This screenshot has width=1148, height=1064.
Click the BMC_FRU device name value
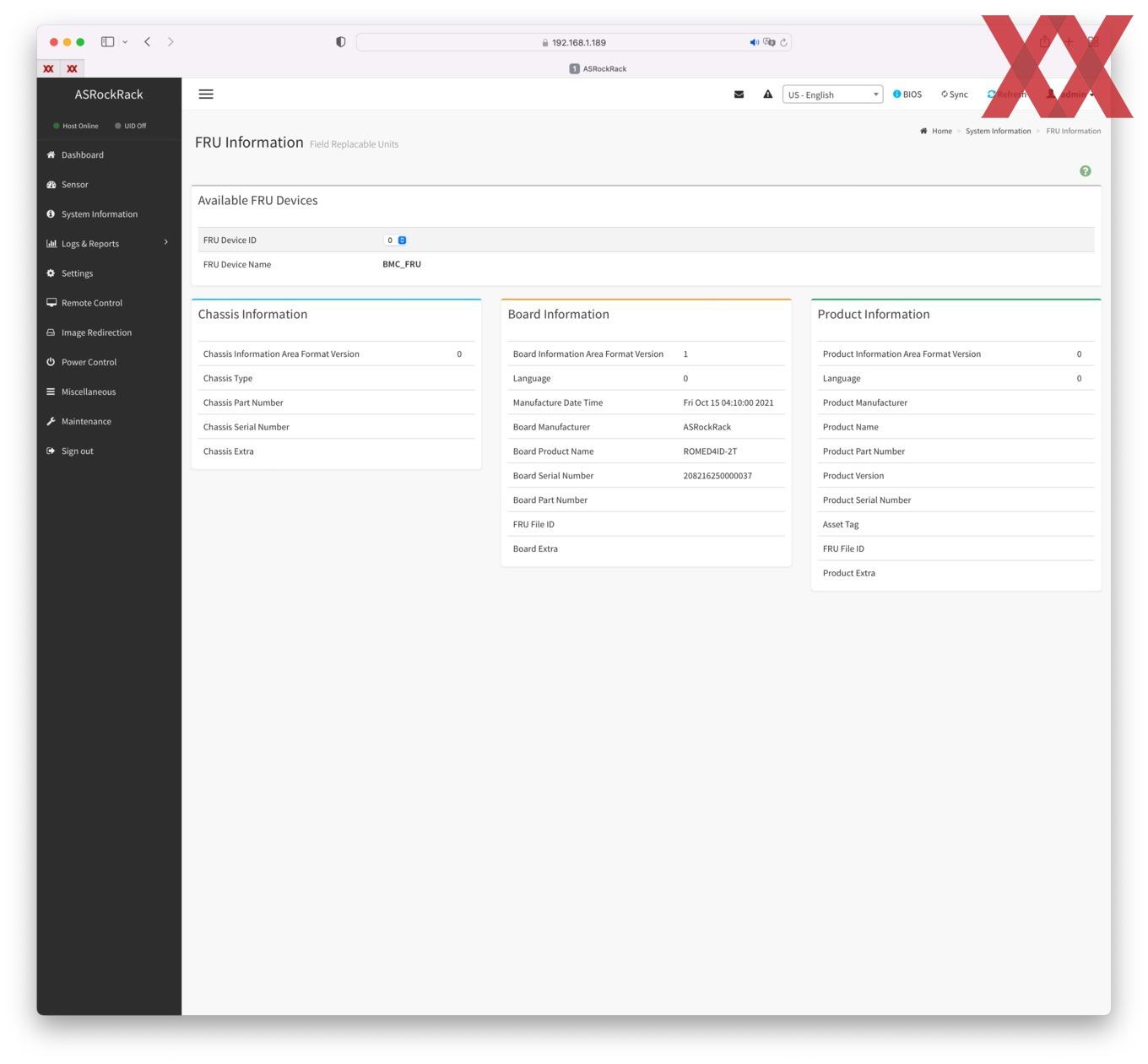pyautogui.click(x=402, y=264)
